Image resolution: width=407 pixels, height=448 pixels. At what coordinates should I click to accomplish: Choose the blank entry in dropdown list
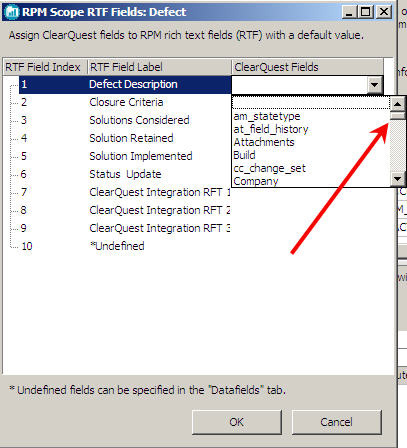pyautogui.click(x=311, y=103)
